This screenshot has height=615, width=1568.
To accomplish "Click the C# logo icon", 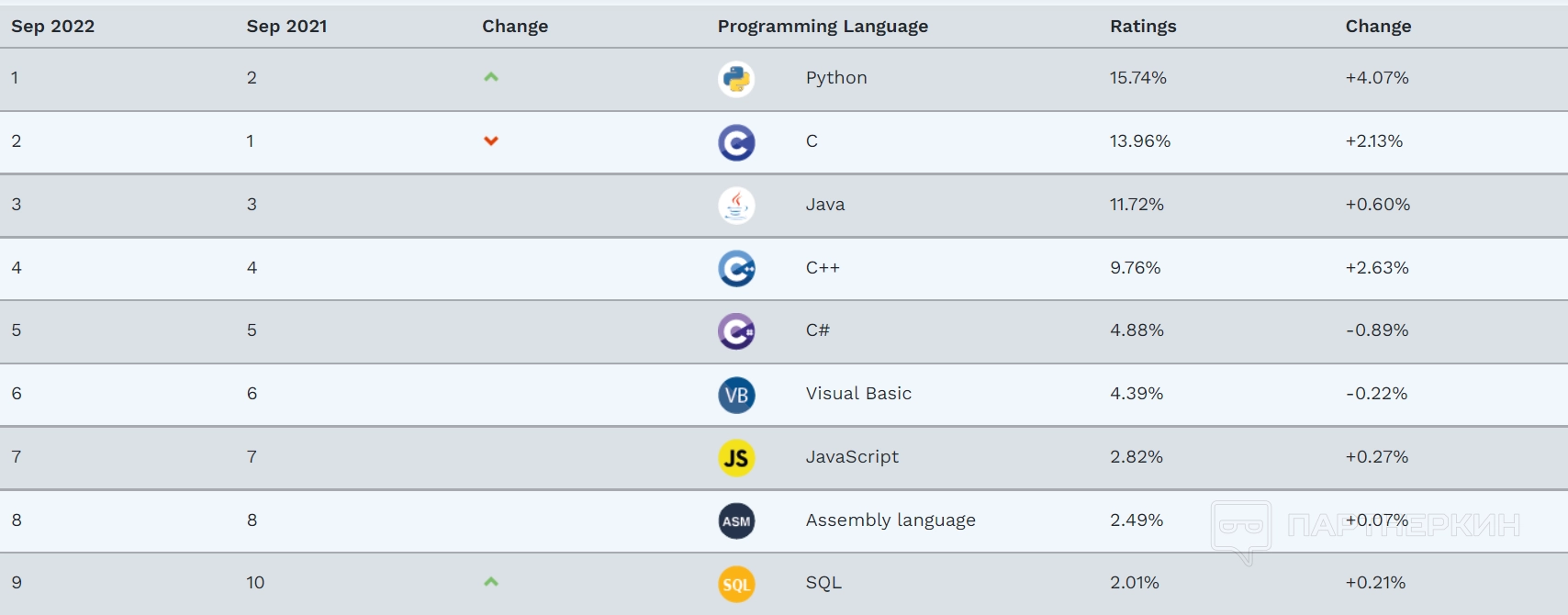I will [736, 331].
